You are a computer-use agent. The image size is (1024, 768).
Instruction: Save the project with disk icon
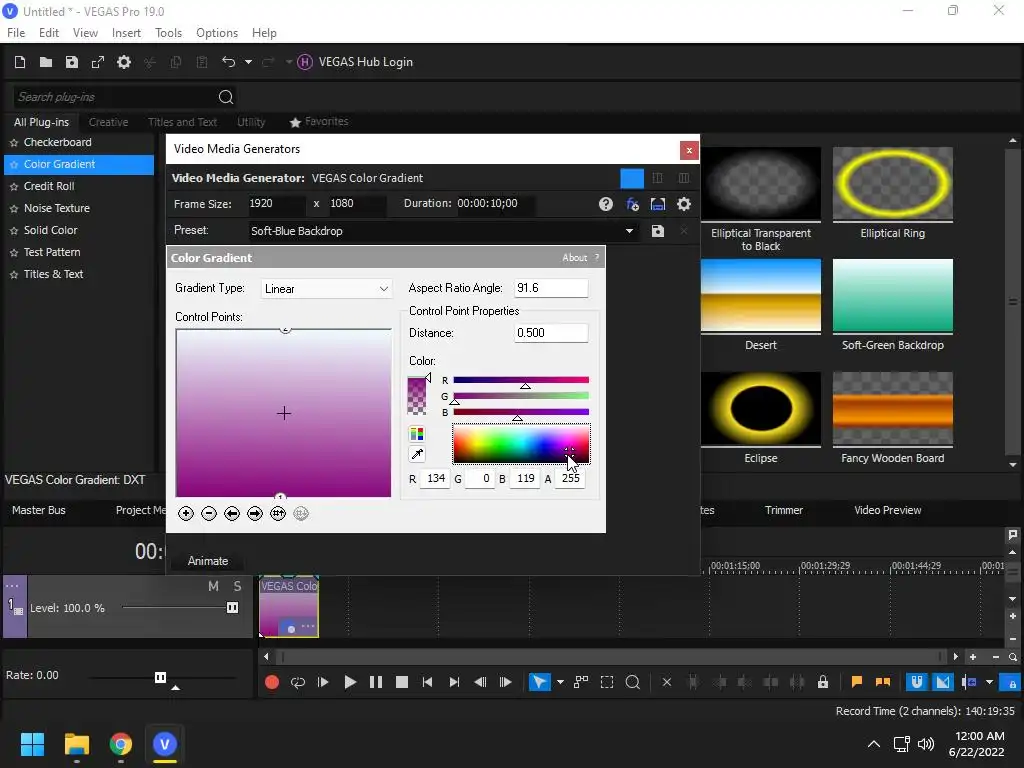pos(72,62)
